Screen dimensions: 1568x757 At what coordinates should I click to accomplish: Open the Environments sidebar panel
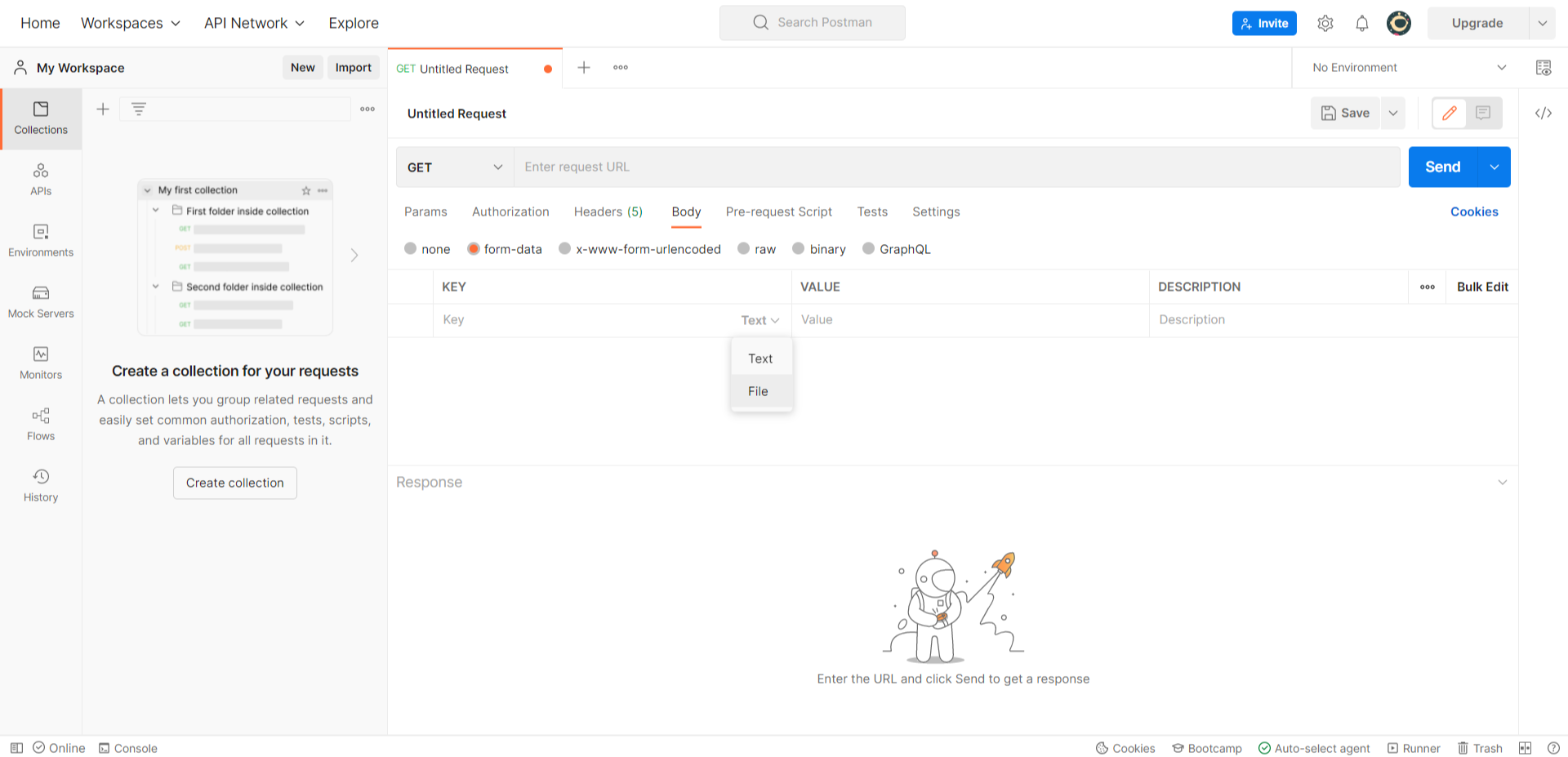(41, 241)
